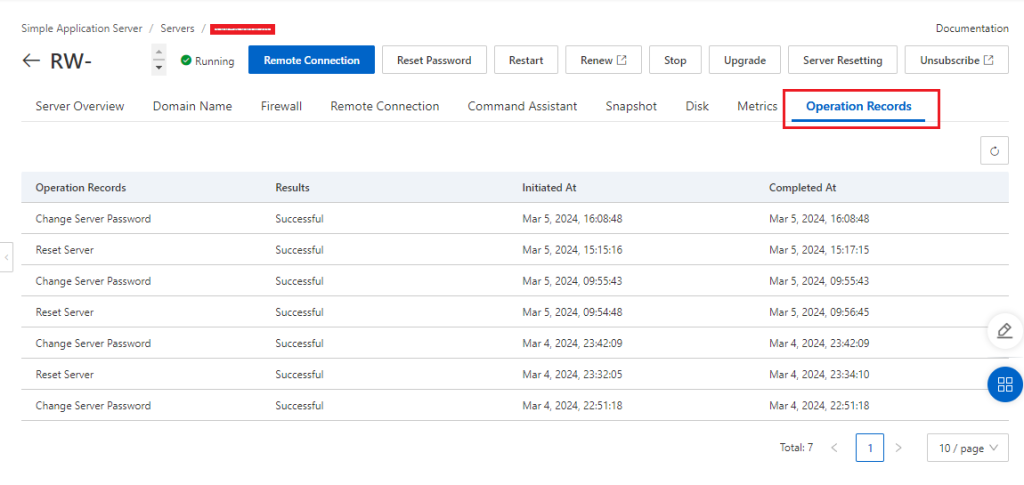The width and height of the screenshot is (1024, 485).
Task: Click Reset Password button
Action: click(434, 60)
